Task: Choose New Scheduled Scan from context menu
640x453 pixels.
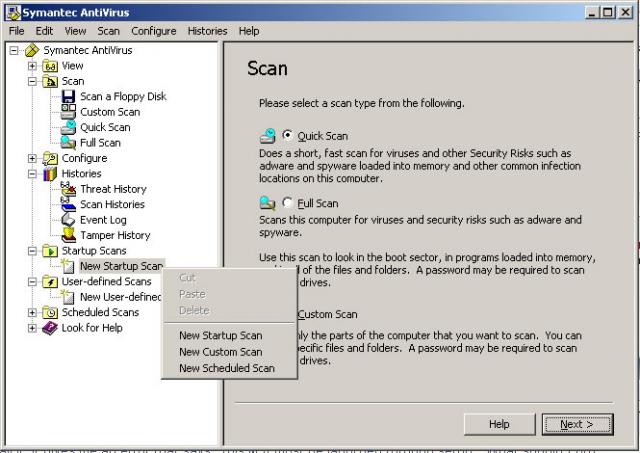Action: pos(229,368)
